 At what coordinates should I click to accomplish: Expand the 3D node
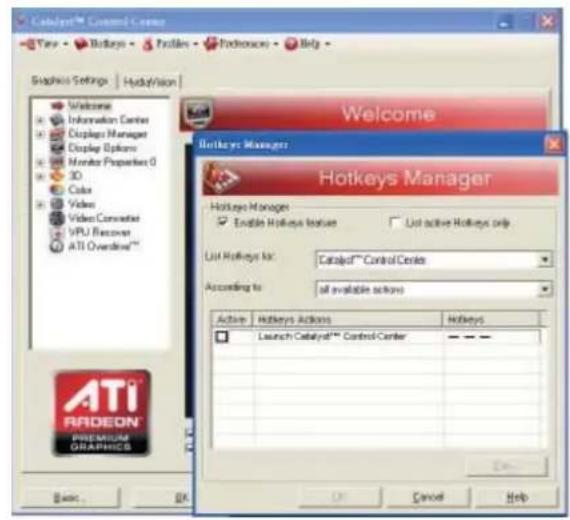click(40, 176)
